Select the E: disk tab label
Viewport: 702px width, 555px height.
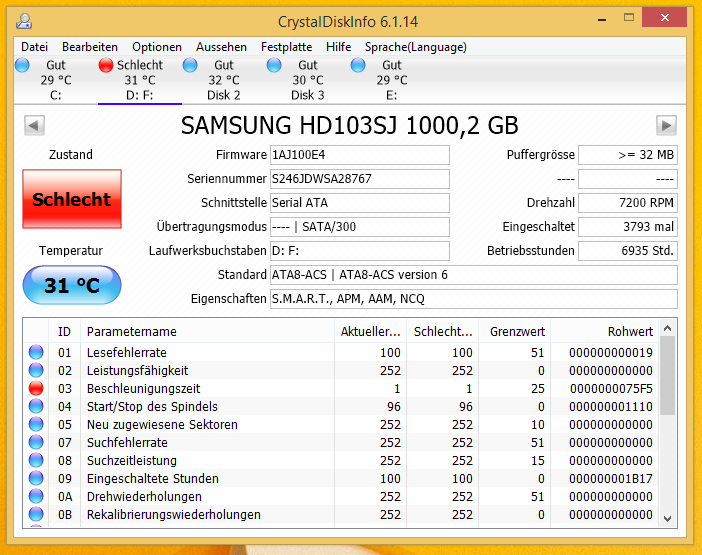391,95
